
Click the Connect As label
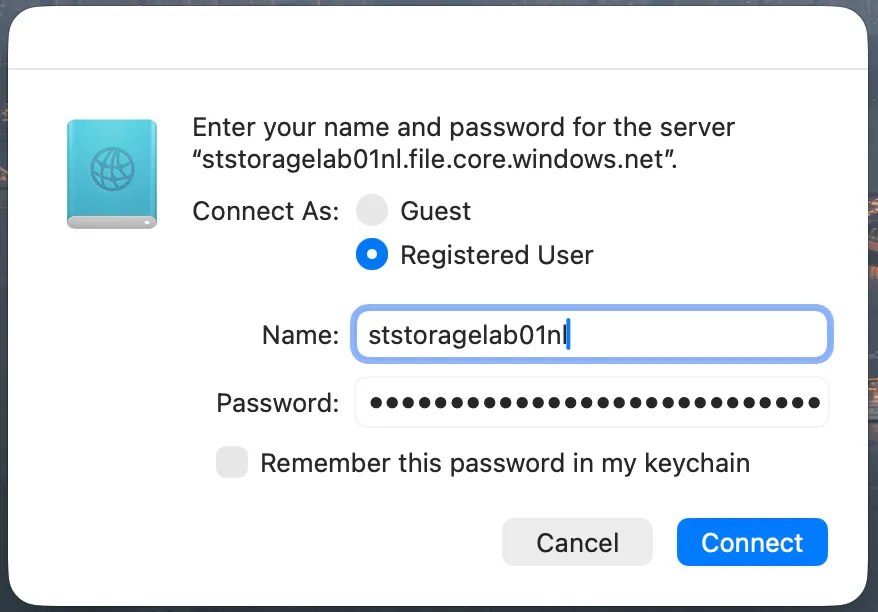265,211
